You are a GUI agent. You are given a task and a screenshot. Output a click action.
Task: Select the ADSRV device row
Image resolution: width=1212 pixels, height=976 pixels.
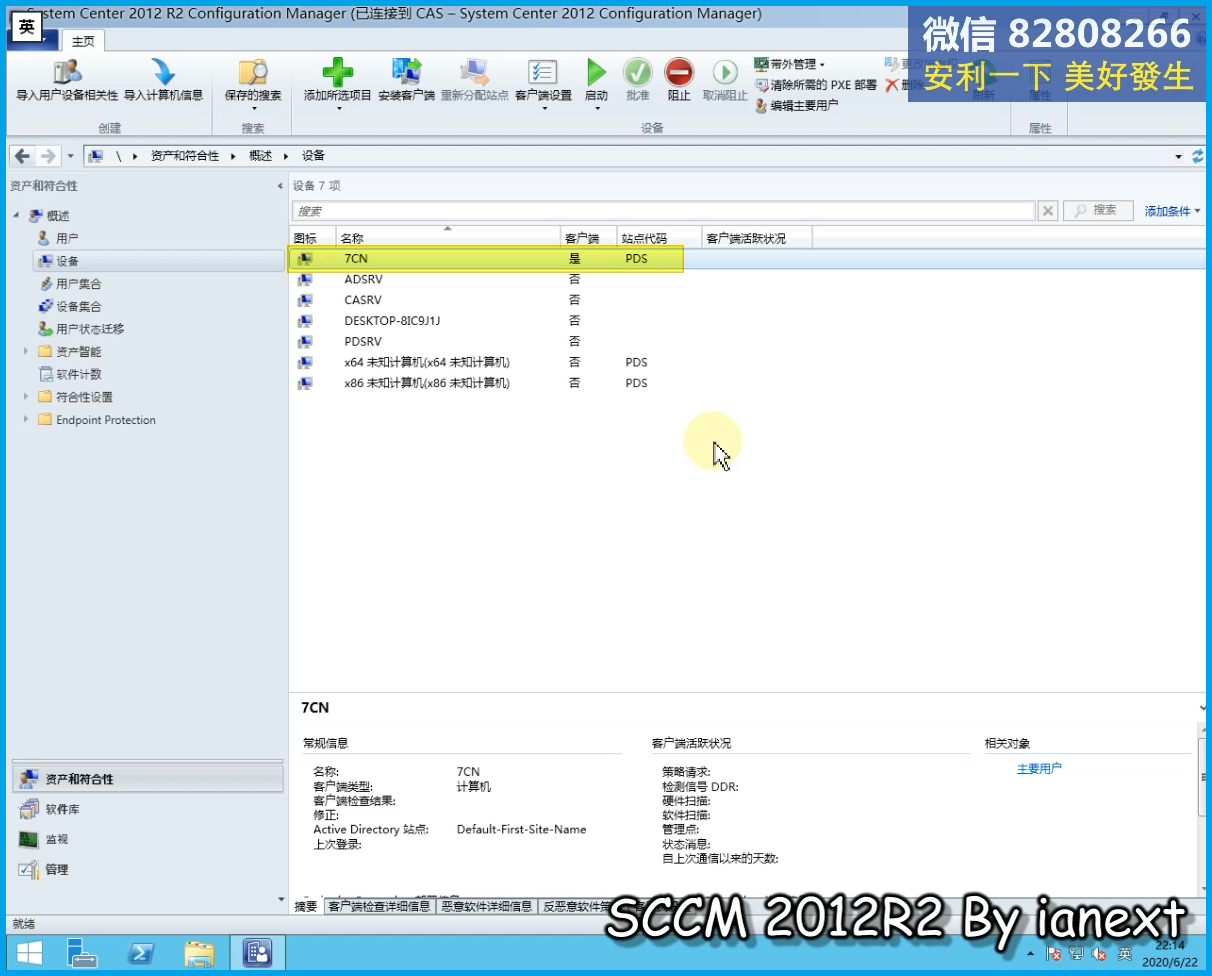(x=748, y=279)
